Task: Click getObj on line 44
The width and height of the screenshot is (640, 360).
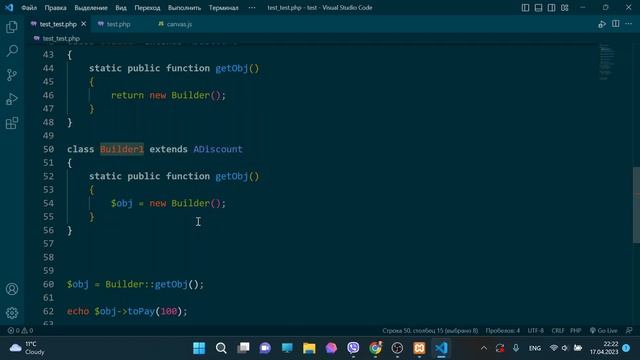Action: tap(231, 68)
